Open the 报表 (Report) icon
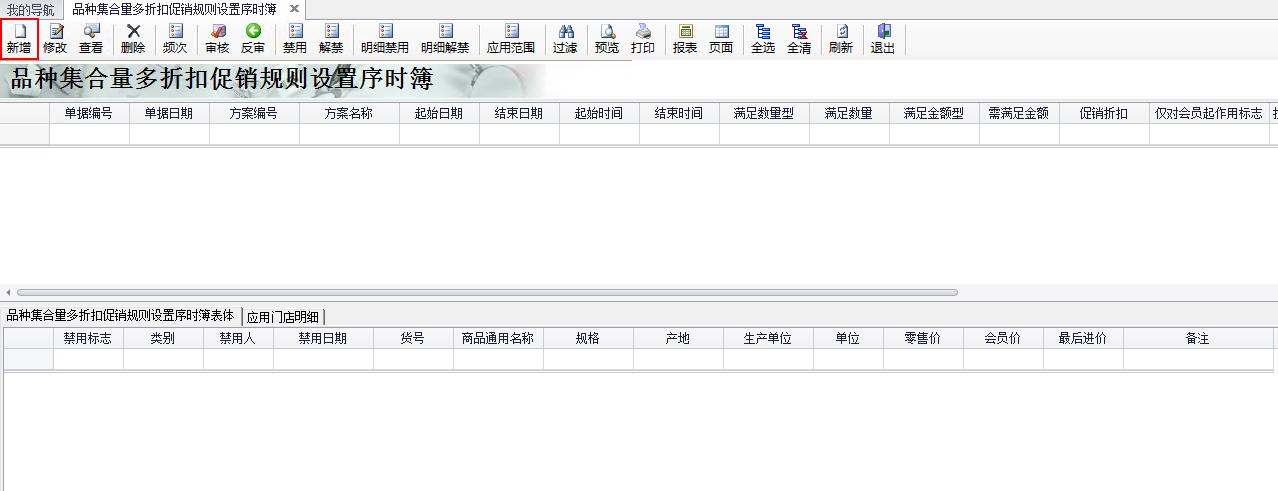Viewport: 1278px width, 491px height. click(685, 39)
